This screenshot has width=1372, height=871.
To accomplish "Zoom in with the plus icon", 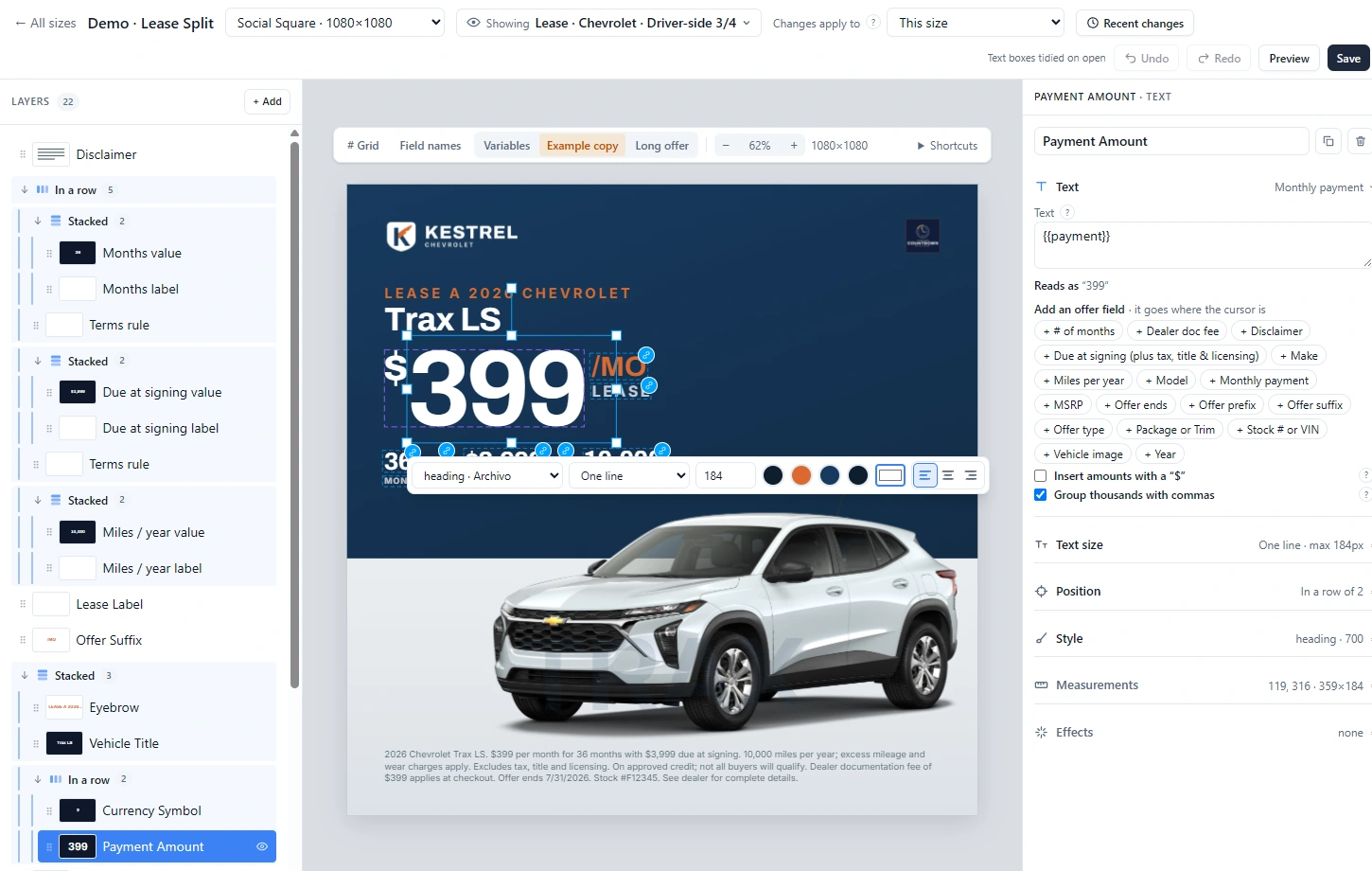I will [794, 146].
